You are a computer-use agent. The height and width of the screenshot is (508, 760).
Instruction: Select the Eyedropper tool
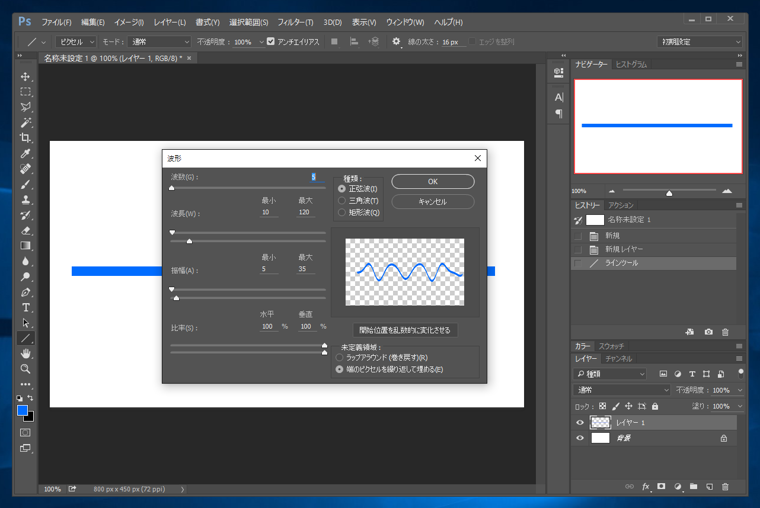(26, 154)
